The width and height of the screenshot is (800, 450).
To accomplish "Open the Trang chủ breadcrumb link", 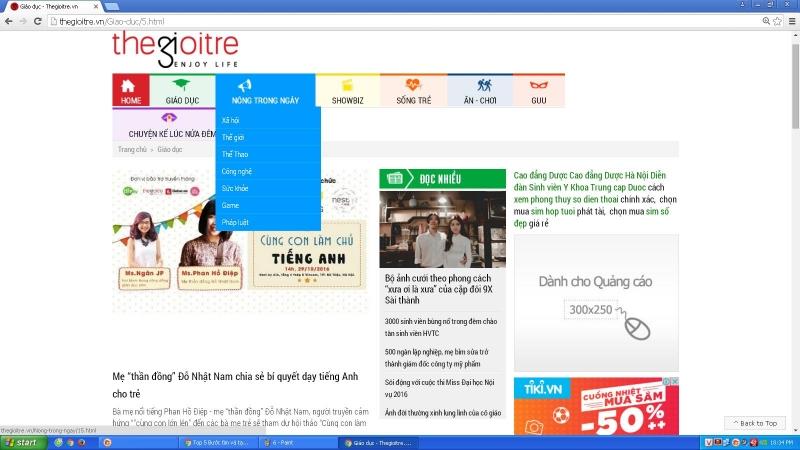I will (x=132, y=150).
